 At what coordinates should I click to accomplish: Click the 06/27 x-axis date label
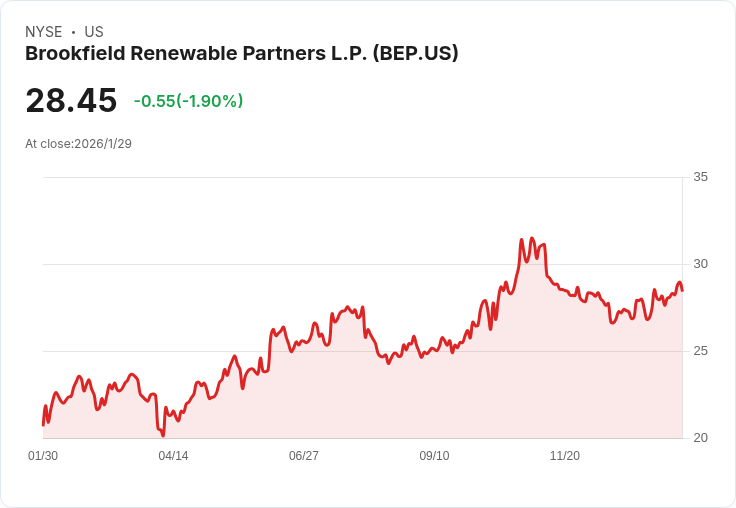(x=304, y=455)
